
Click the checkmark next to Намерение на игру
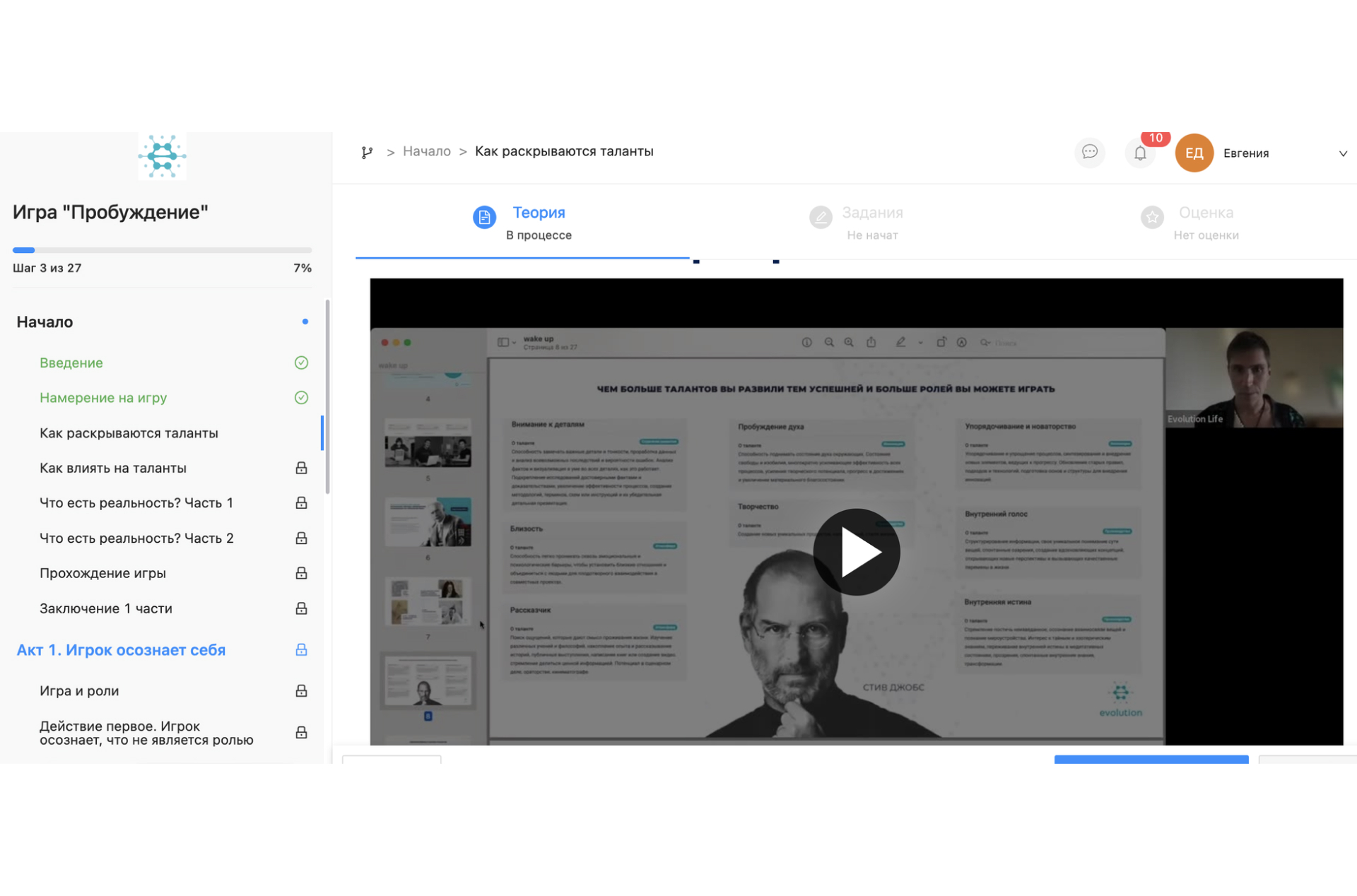pos(301,398)
